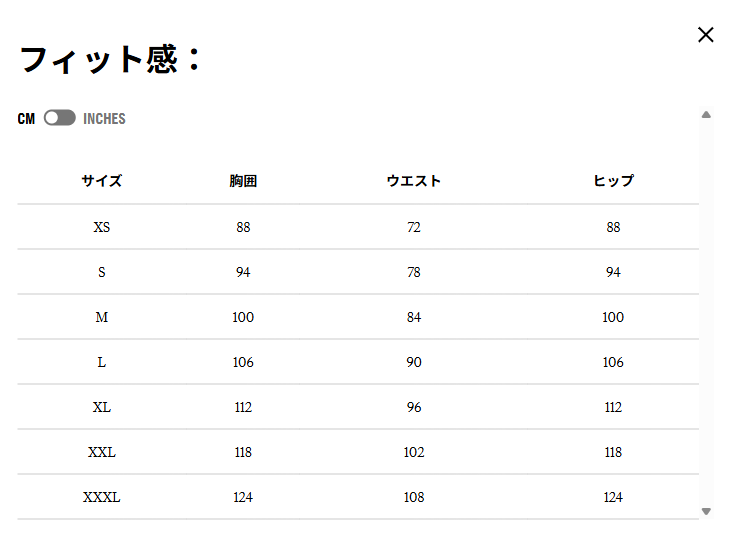Toggle the CM/INCHES unit switch
732x551 pixels.
60,118
